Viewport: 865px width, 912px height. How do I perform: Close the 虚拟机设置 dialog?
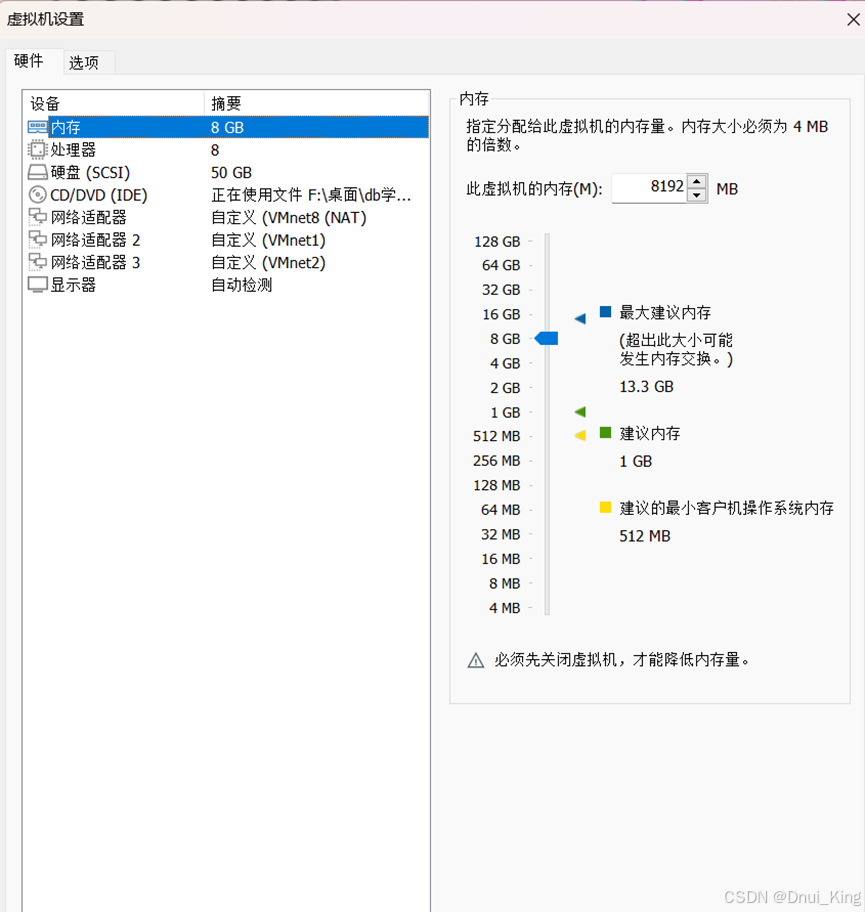pos(853,20)
